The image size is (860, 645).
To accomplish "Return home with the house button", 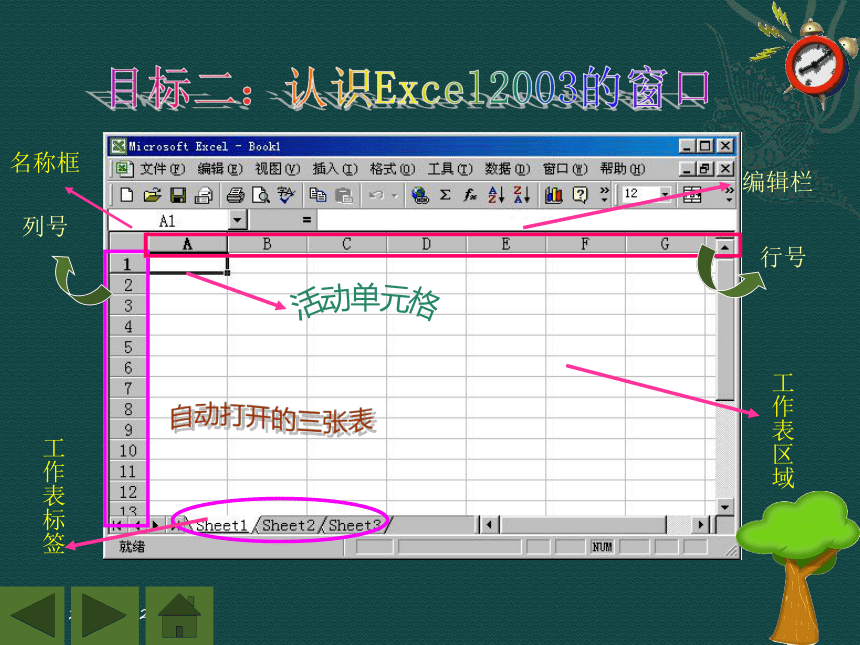I will (x=179, y=615).
